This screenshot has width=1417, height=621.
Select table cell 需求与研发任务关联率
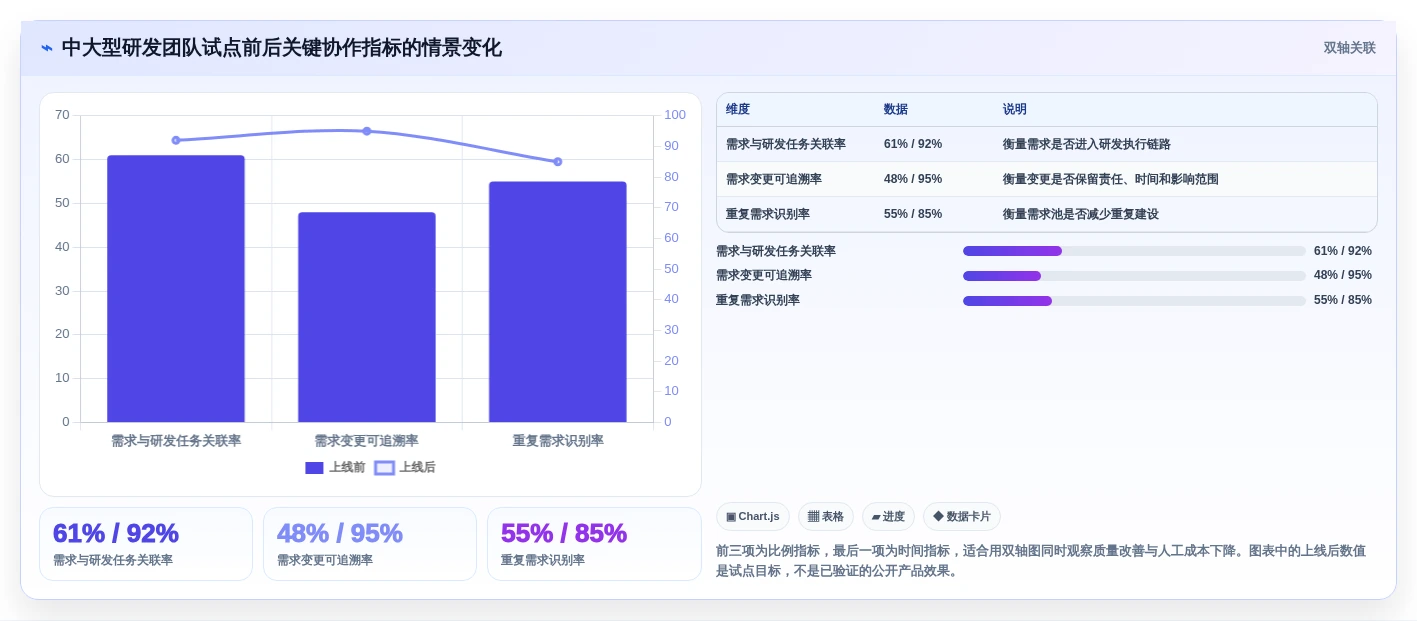point(786,144)
